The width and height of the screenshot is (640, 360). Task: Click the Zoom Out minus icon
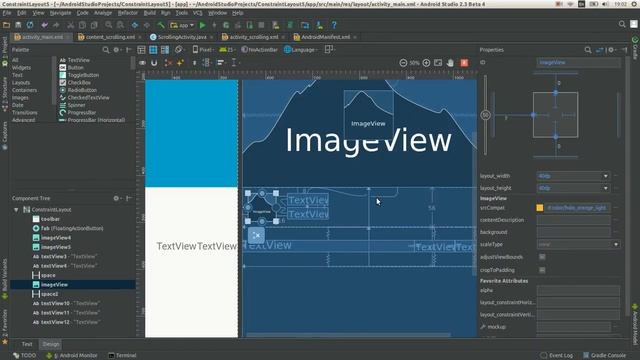pyautogui.click(x=403, y=63)
